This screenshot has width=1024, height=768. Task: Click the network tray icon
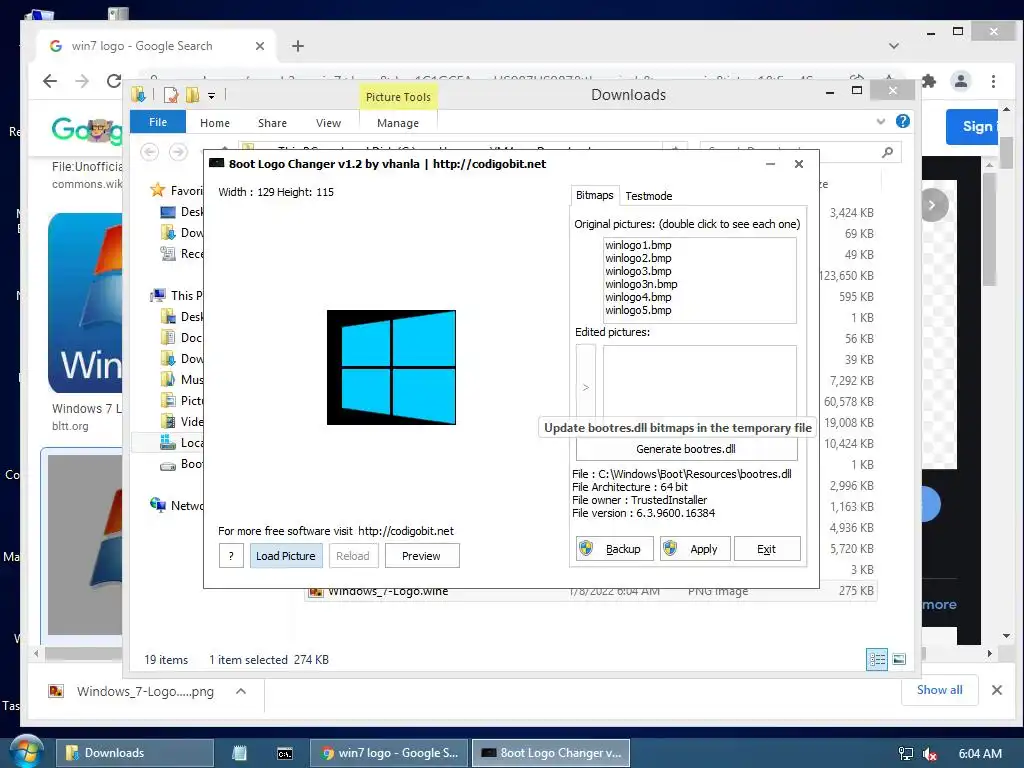[906, 754]
